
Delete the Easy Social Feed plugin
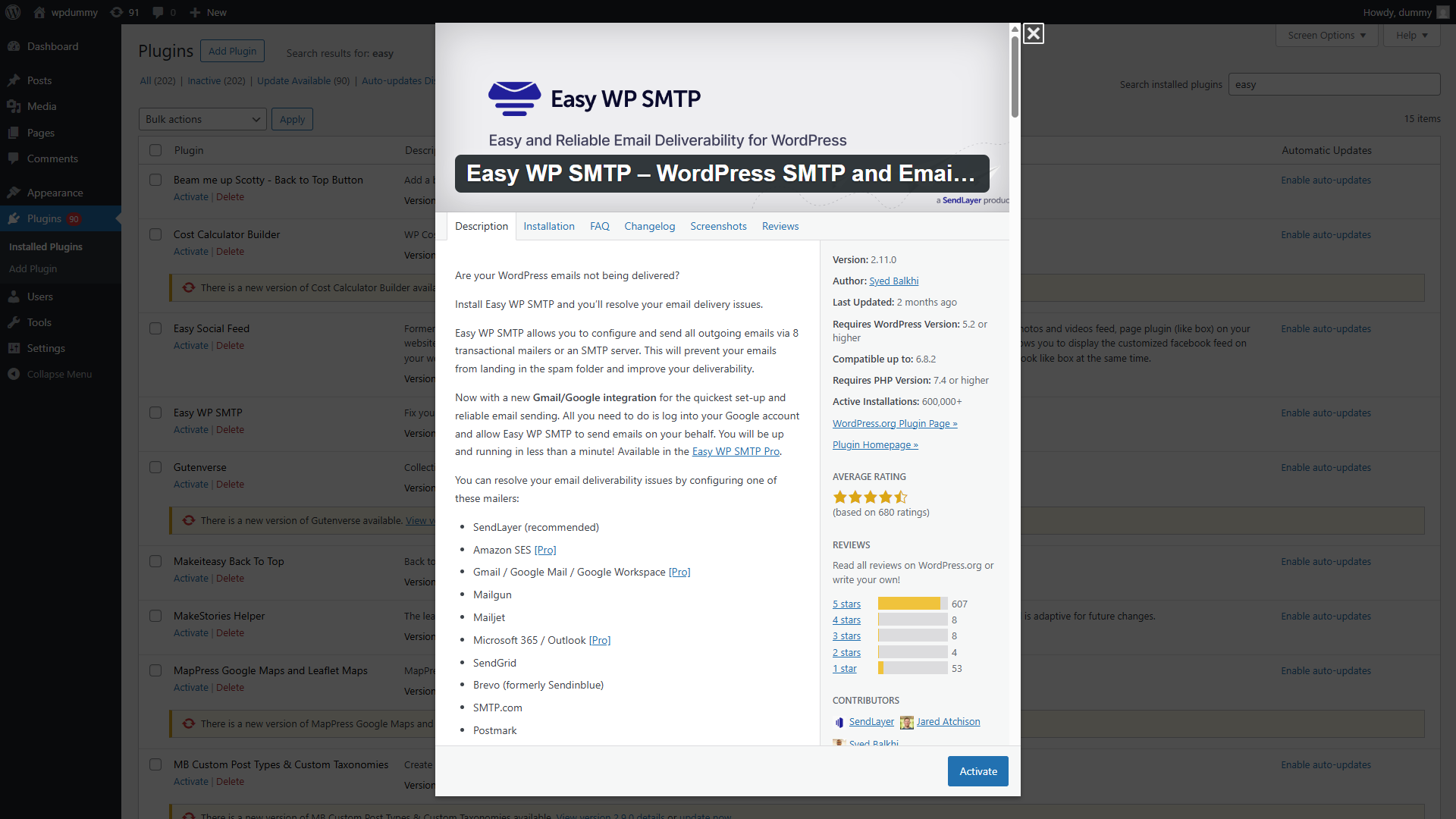pyautogui.click(x=230, y=345)
